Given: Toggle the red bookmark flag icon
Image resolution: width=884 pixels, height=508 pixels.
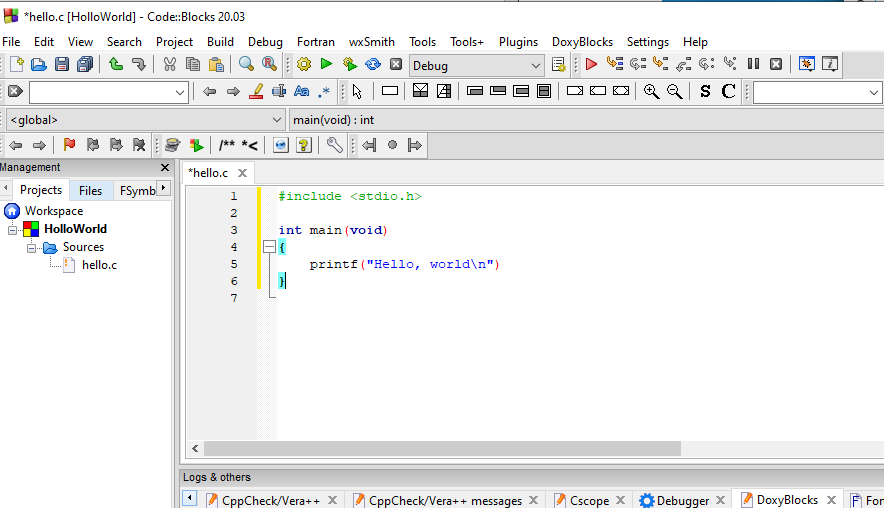Looking at the screenshot, I should (69, 145).
